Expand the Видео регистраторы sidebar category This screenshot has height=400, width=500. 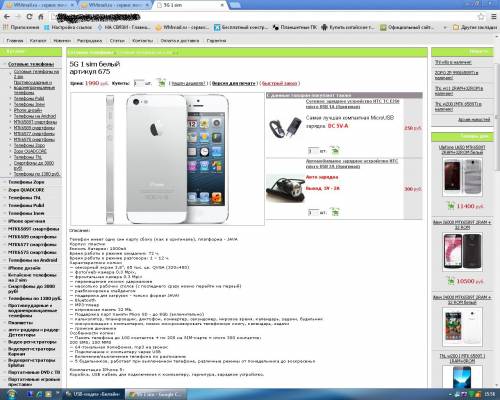(x=32, y=342)
